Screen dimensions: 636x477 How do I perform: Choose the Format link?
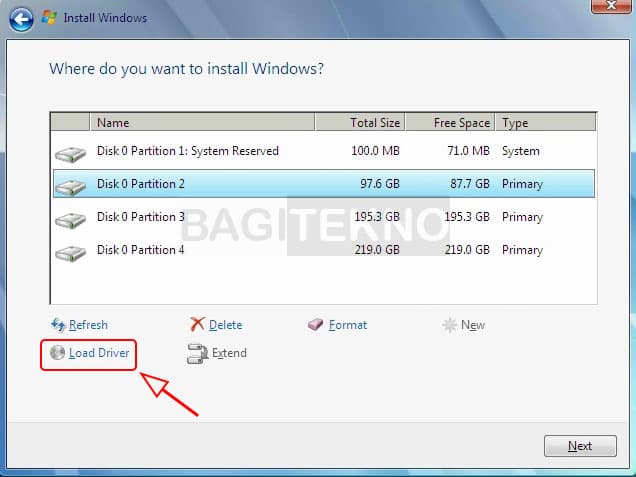(348, 325)
